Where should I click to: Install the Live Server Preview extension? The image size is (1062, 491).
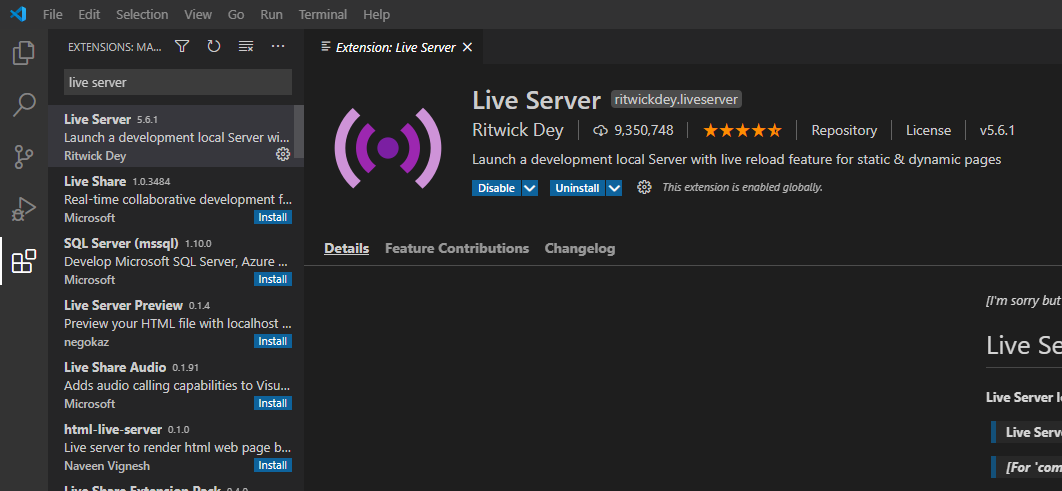[x=273, y=341]
